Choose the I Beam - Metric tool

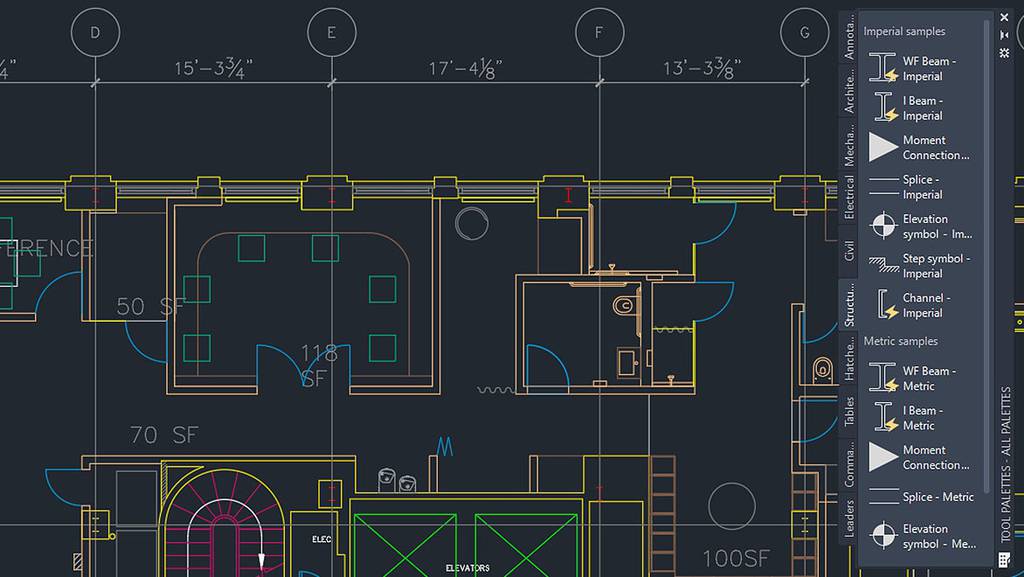(921, 417)
